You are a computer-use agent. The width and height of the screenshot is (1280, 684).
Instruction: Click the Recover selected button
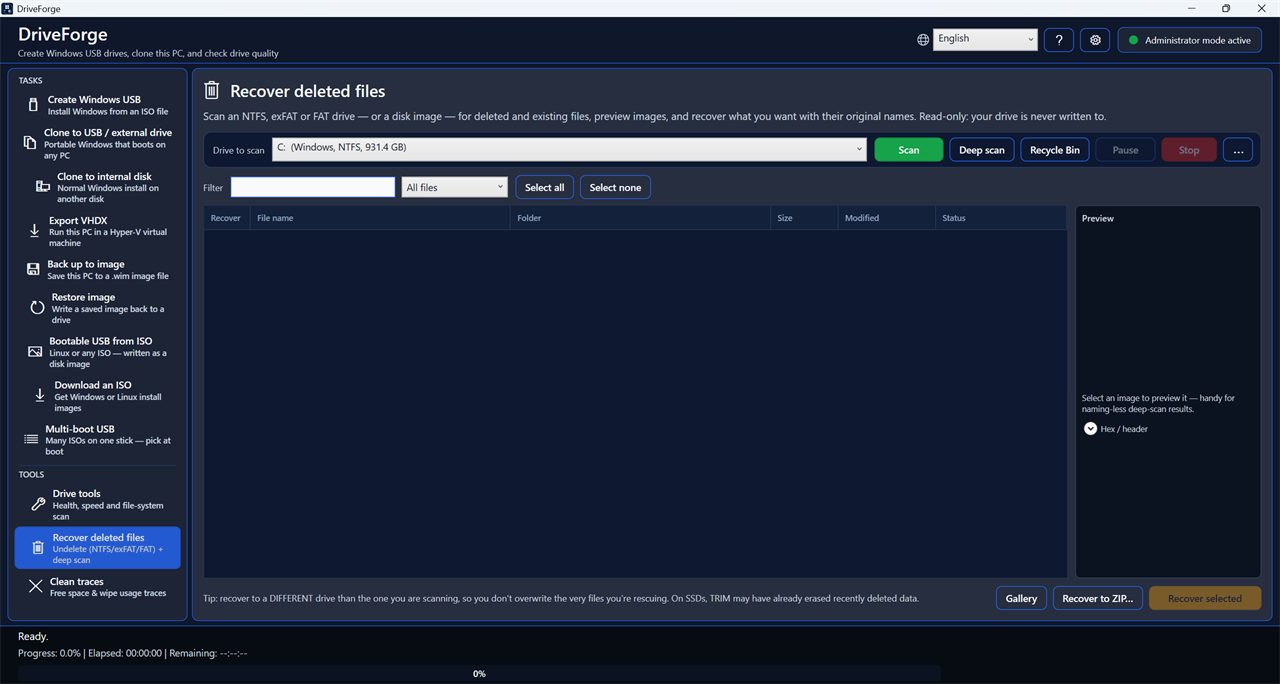(1205, 598)
